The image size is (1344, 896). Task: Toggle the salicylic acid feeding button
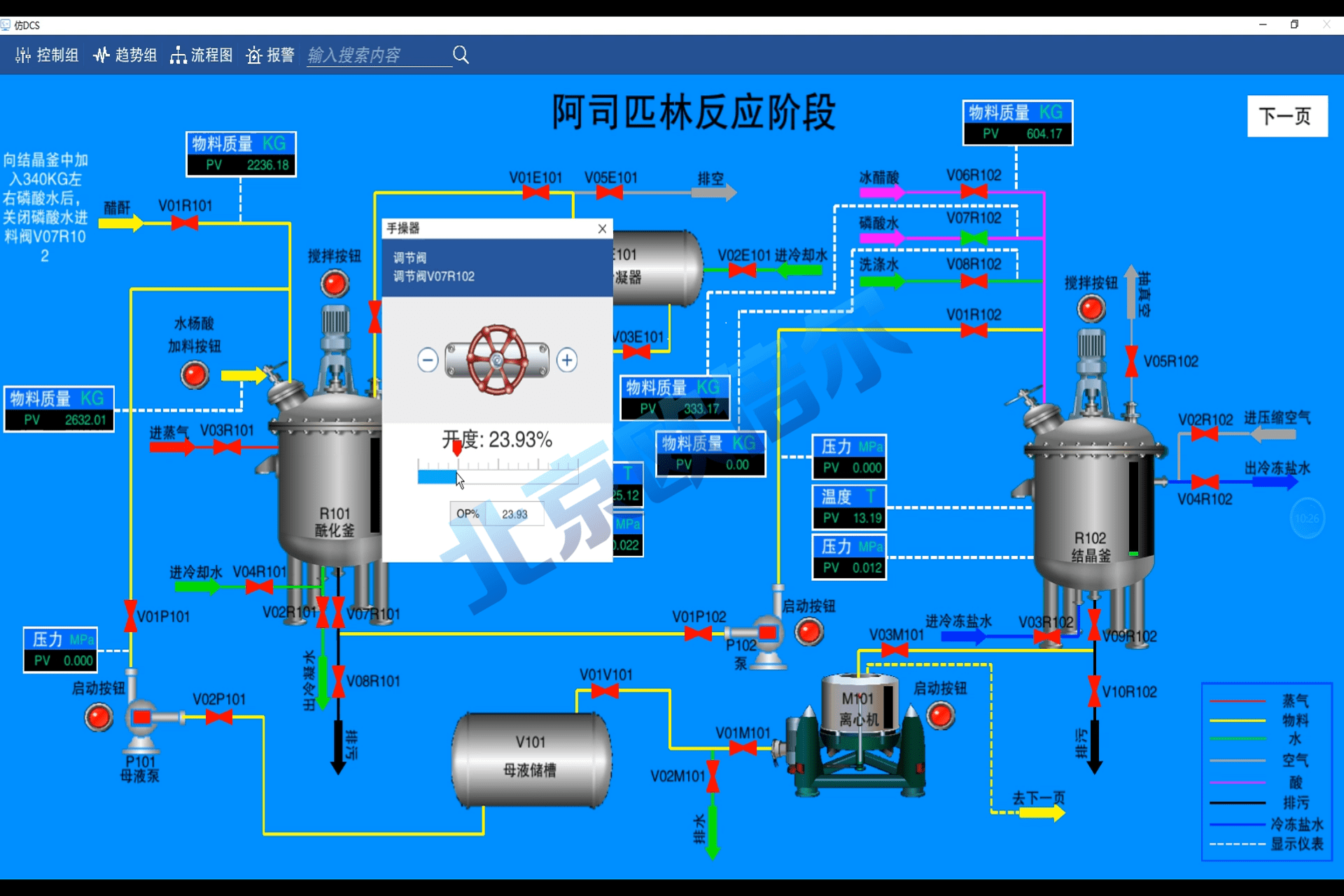195,375
